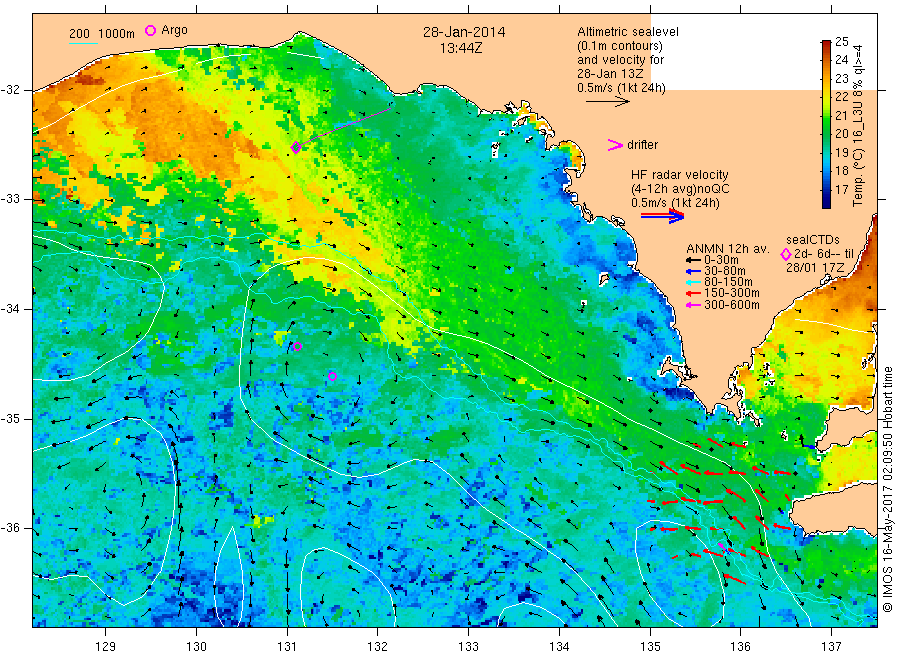Viewport: 900px width, 660px height.
Task: Click the '28/01 17Z' text
Action: coord(815,267)
